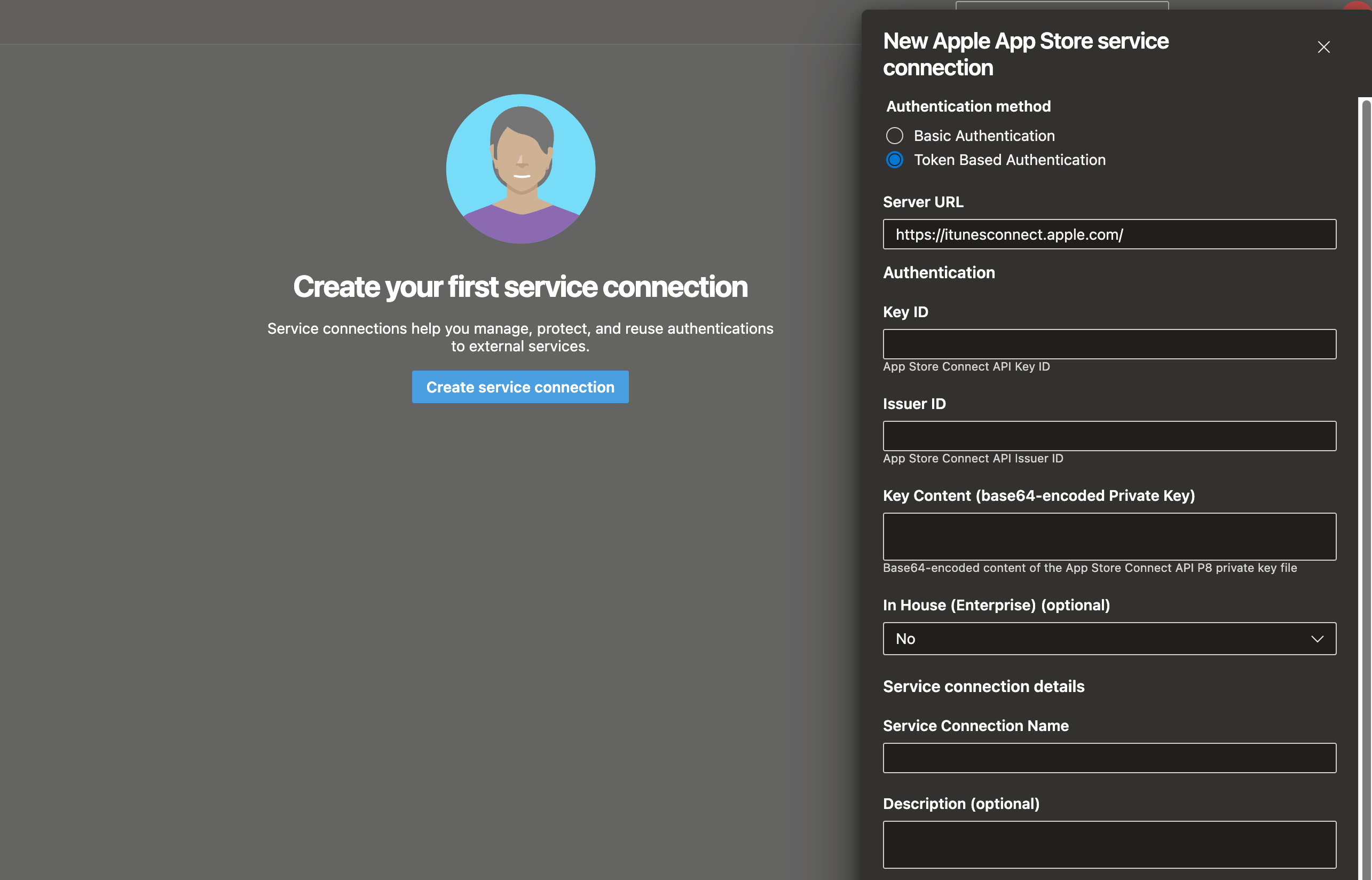Click the 'New Apple App Store service connection' title
The width and height of the screenshot is (1372, 880).
point(1026,54)
